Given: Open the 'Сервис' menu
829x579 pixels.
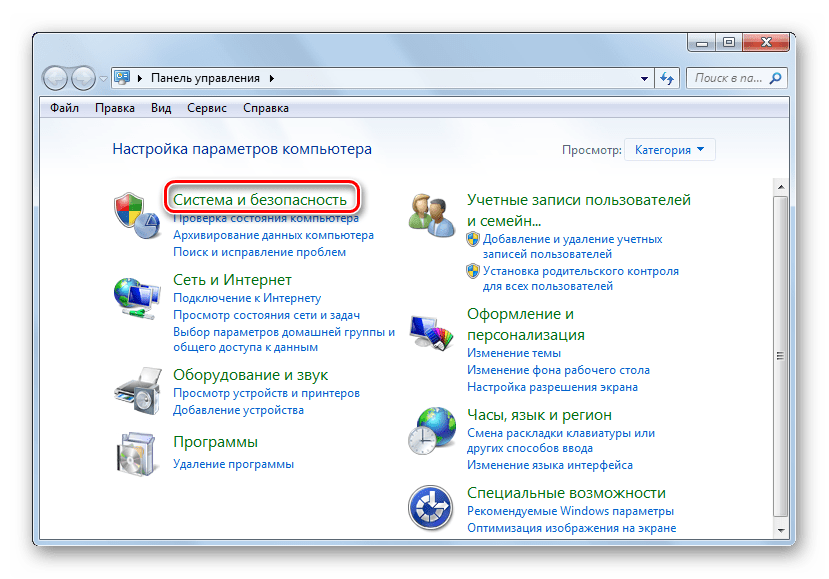Looking at the screenshot, I should 207,108.
